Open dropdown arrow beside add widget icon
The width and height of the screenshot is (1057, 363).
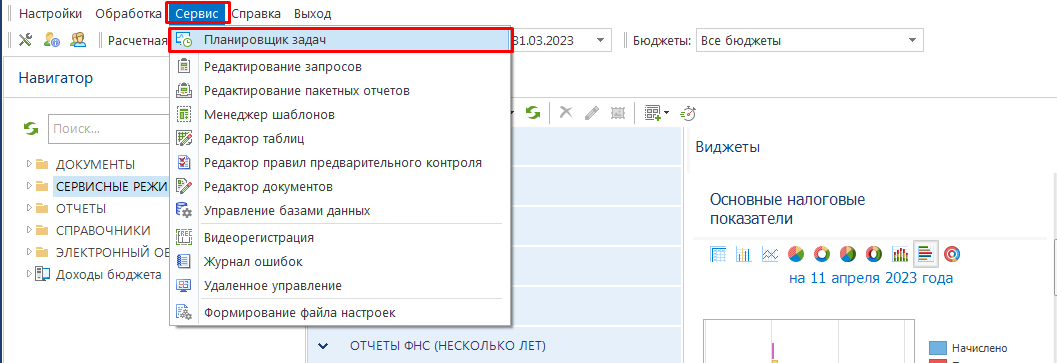666,113
